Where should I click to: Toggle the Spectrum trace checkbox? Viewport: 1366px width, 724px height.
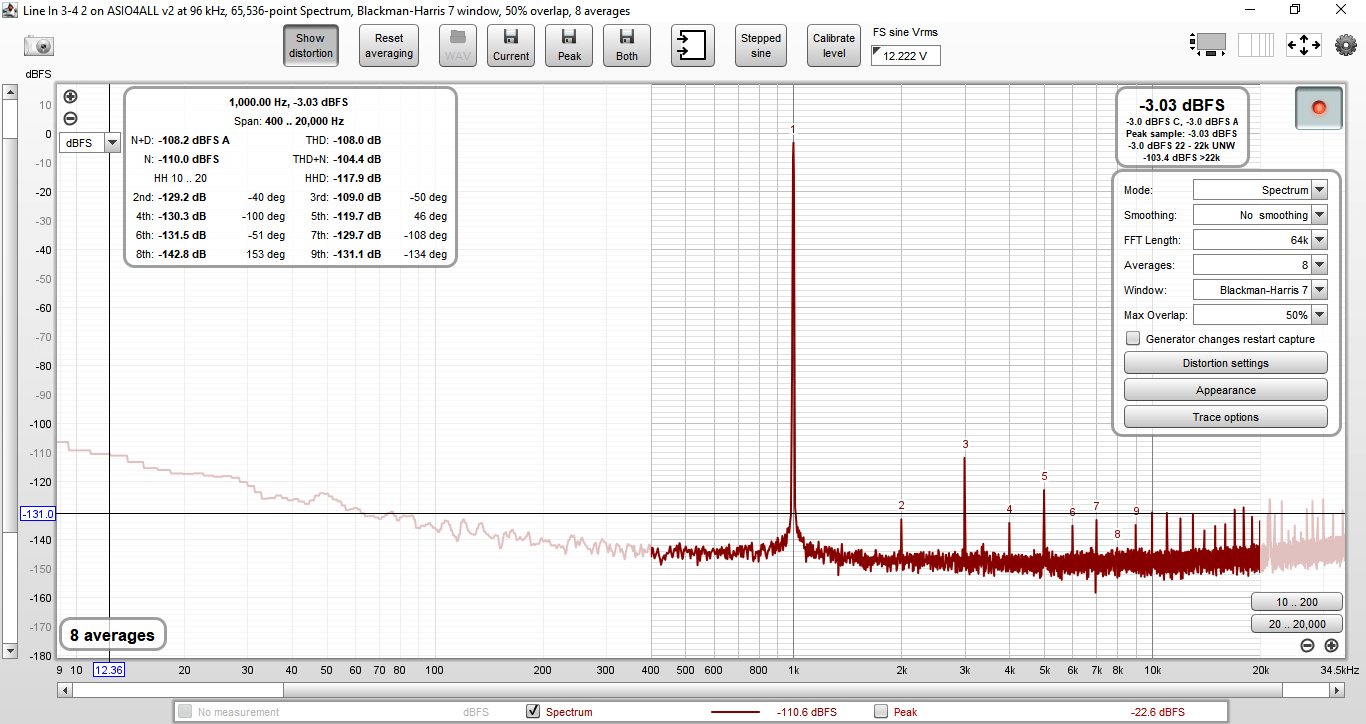click(533, 712)
